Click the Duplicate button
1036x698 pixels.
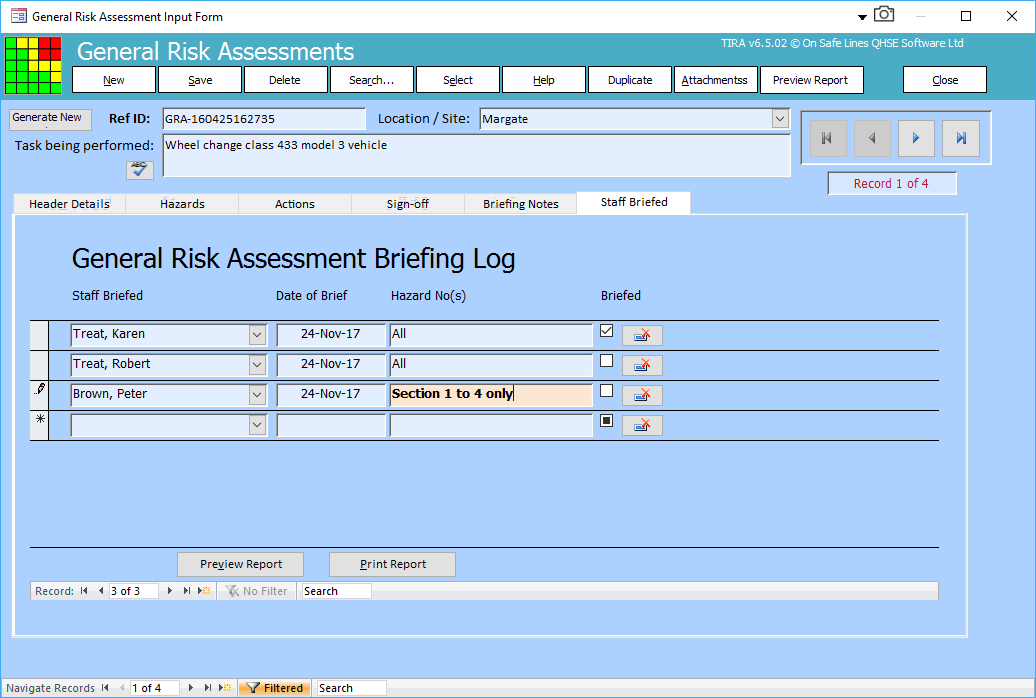(x=630, y=80)
